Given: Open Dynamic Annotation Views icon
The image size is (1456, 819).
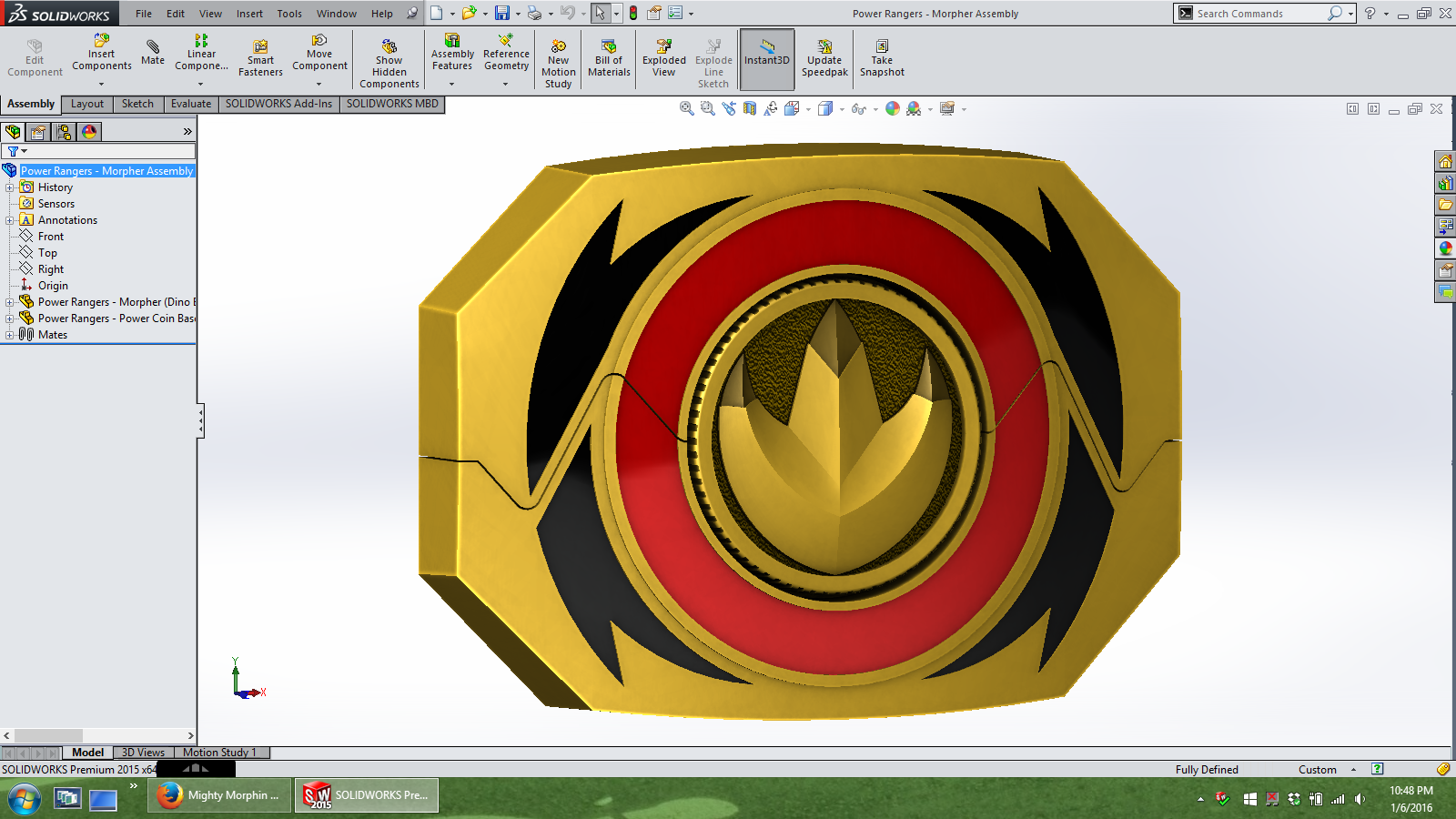Looking at the screenshot, I should pos(771,108).
